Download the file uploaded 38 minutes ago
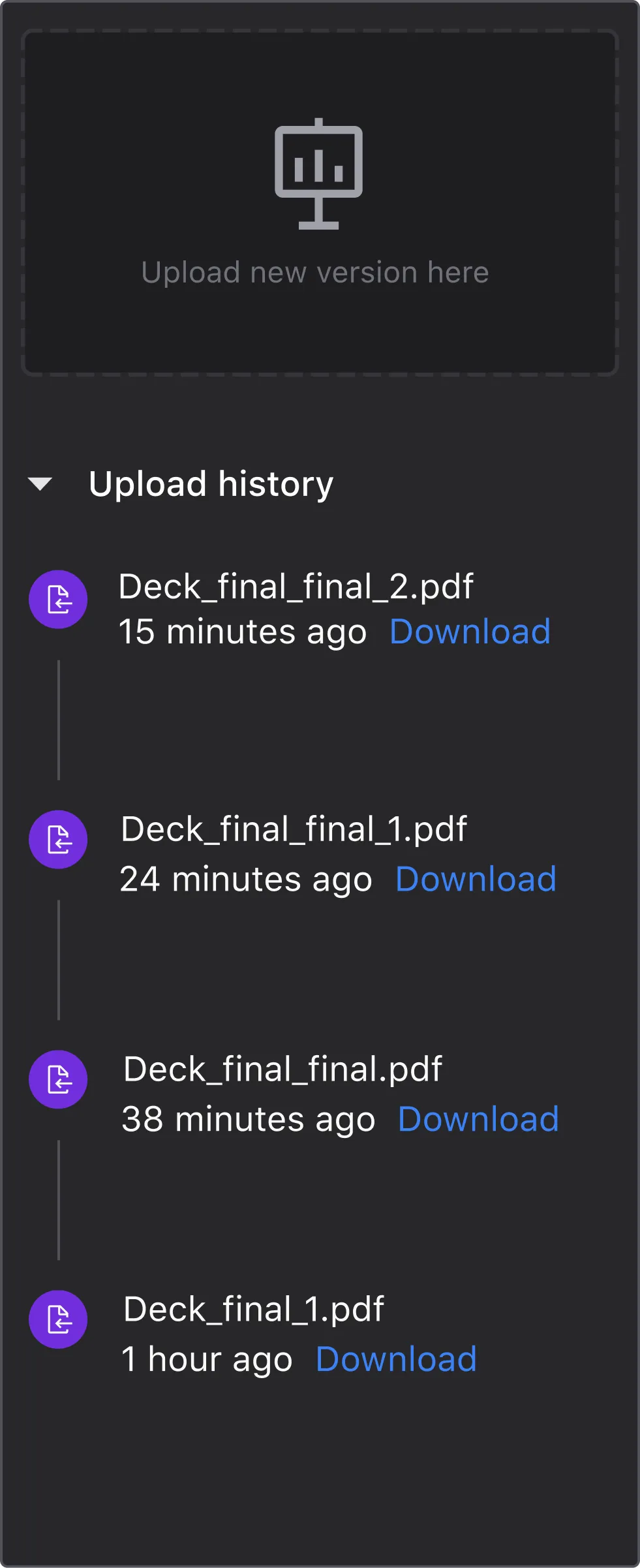Viewport: 640px width, 1568px height. click(x=478, y=1119)
